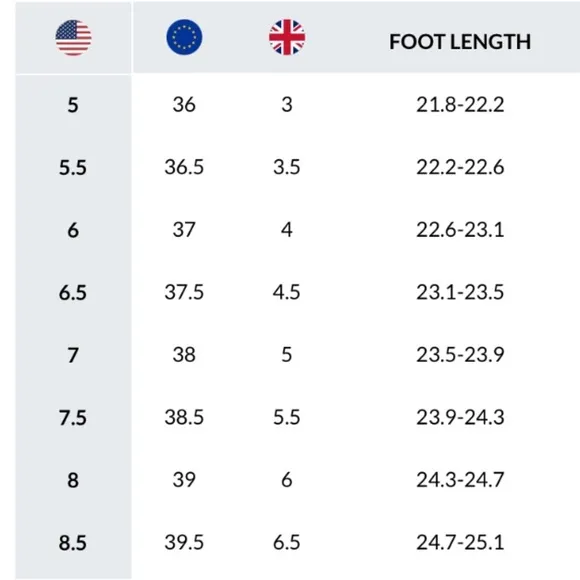Screen dimensions: 580x580
Task: Click EU size 37.5 cell
Action: coord(184,292)
